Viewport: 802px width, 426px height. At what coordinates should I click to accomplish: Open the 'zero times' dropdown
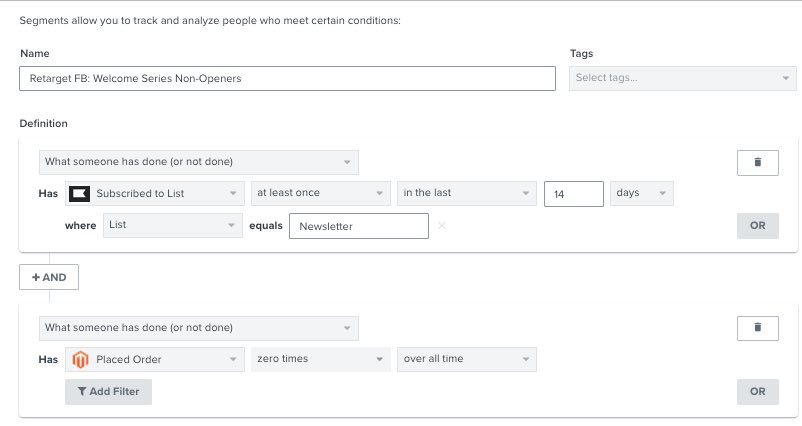(x=321, y=359)
